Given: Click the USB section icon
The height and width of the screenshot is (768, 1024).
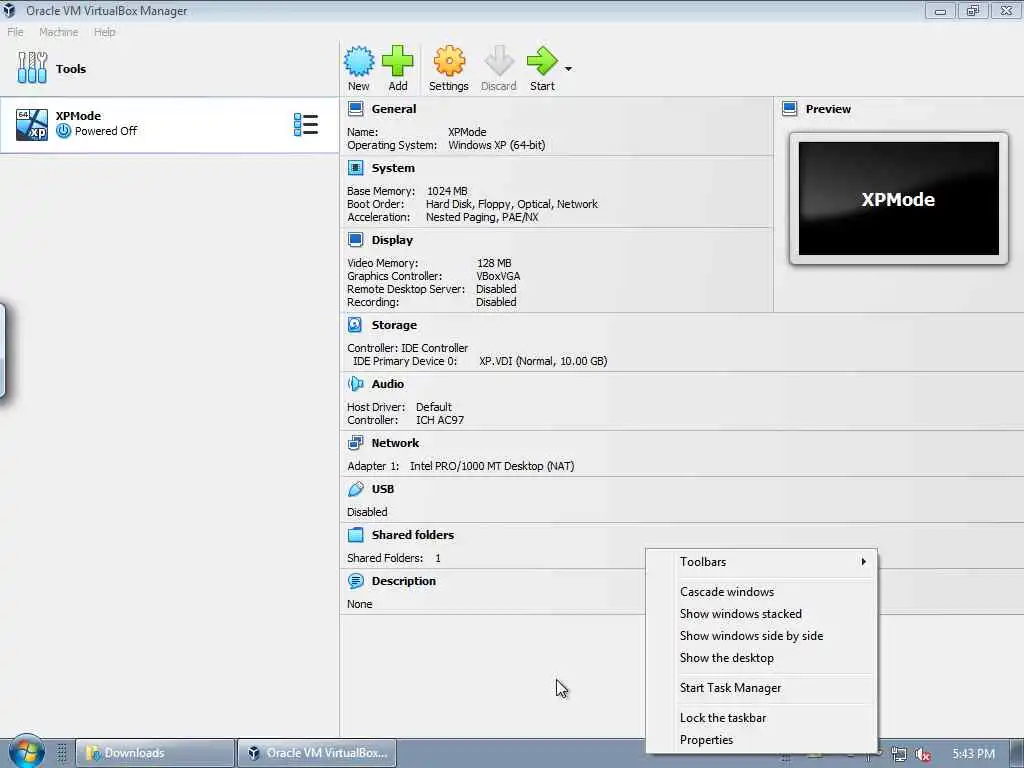Looking at the screenshot, I should pyautogui.click(x=355, y=489).
